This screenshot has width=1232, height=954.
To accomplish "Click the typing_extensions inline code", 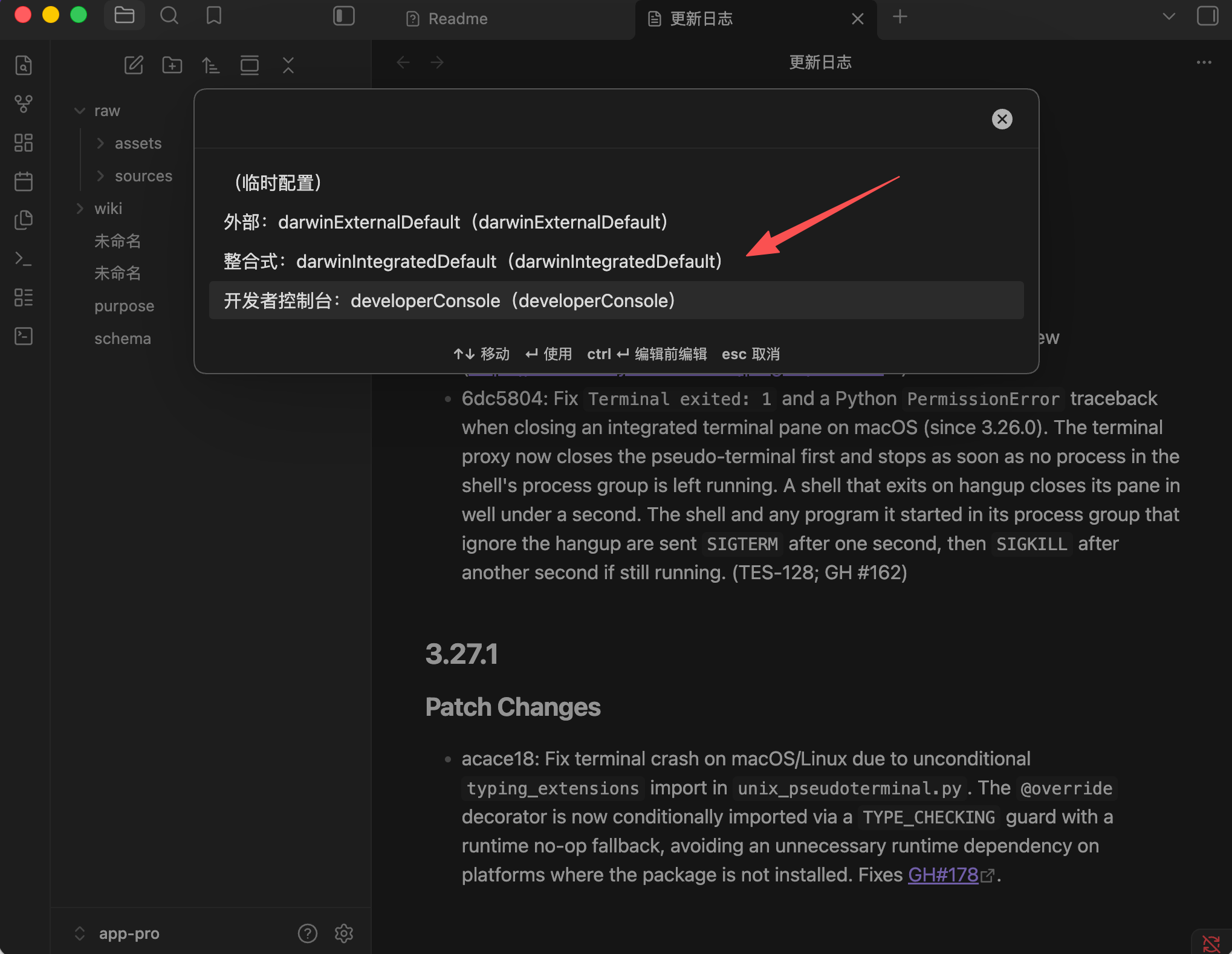I will click(553, 788).
